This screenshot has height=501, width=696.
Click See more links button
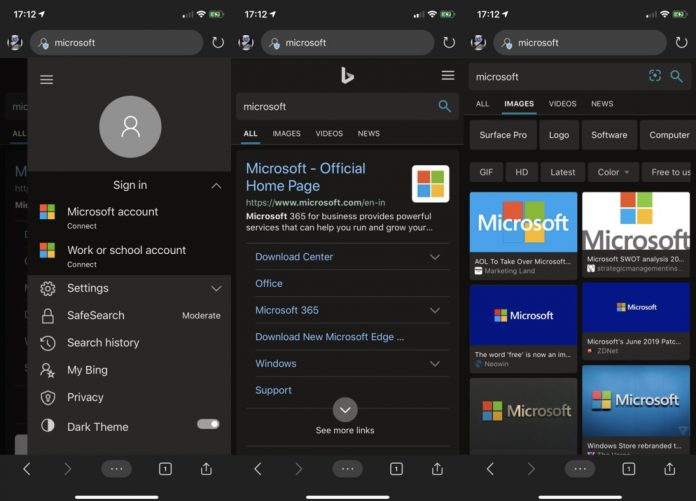click(345, 410)
